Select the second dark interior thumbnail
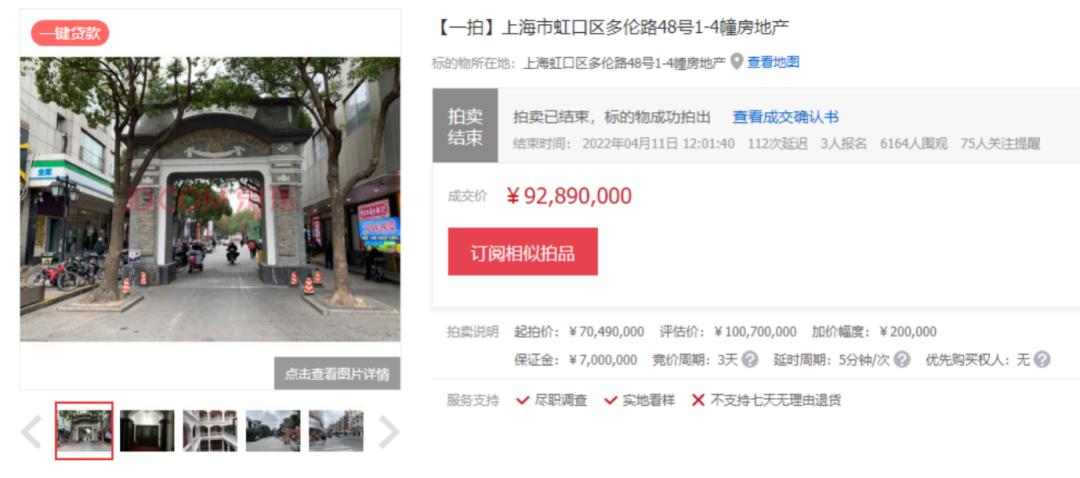 (x=147, y=431)
